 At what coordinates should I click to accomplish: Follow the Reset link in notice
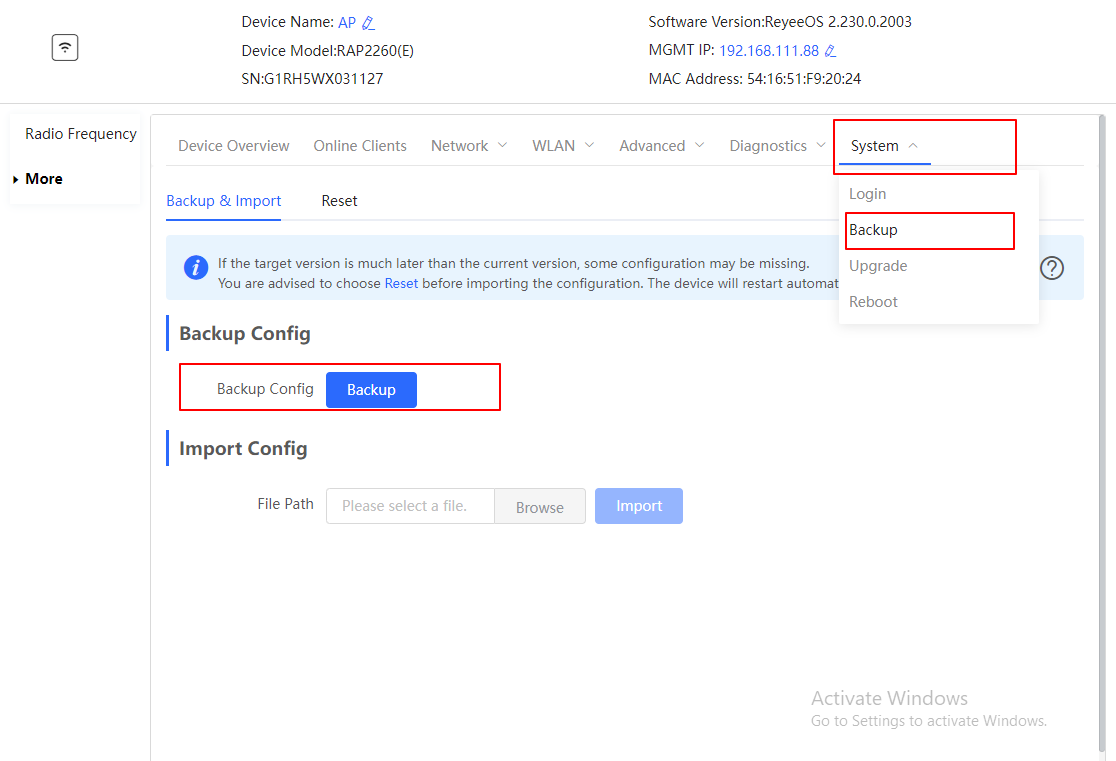click(401, 283)
